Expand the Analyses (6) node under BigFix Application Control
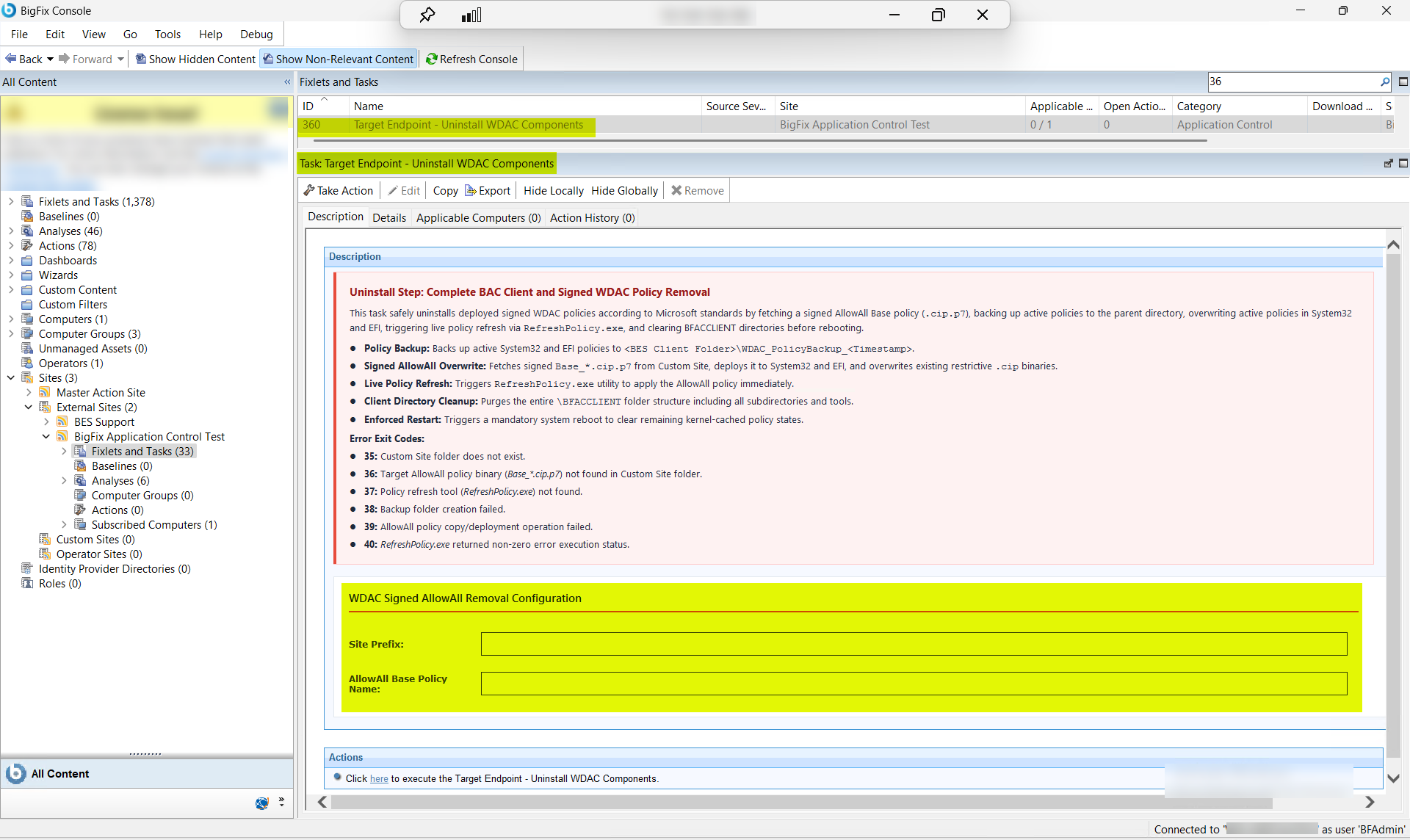 (x=64, y=481)
